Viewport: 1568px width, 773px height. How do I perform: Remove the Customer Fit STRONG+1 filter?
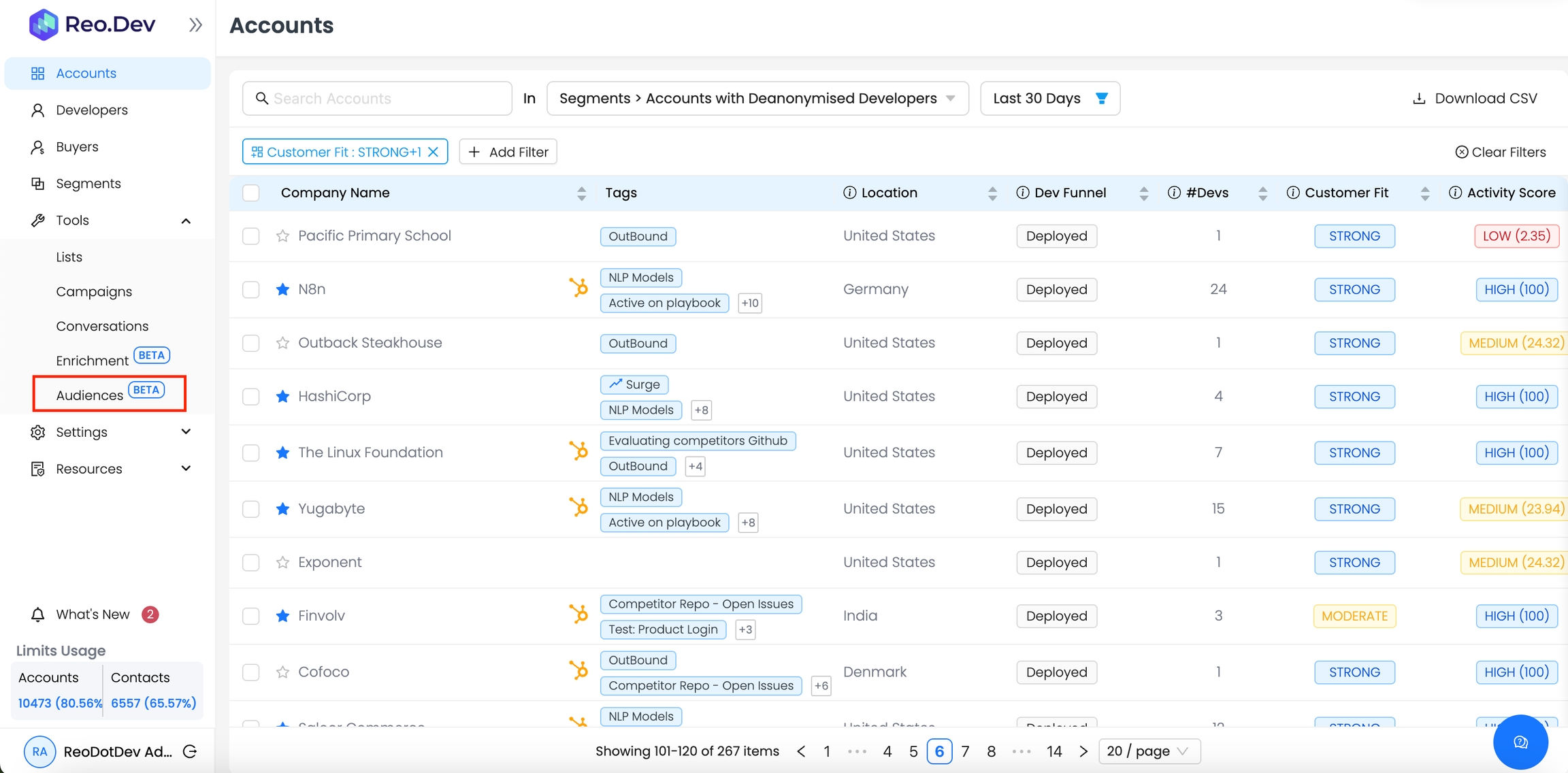click(x=434, y=152)
